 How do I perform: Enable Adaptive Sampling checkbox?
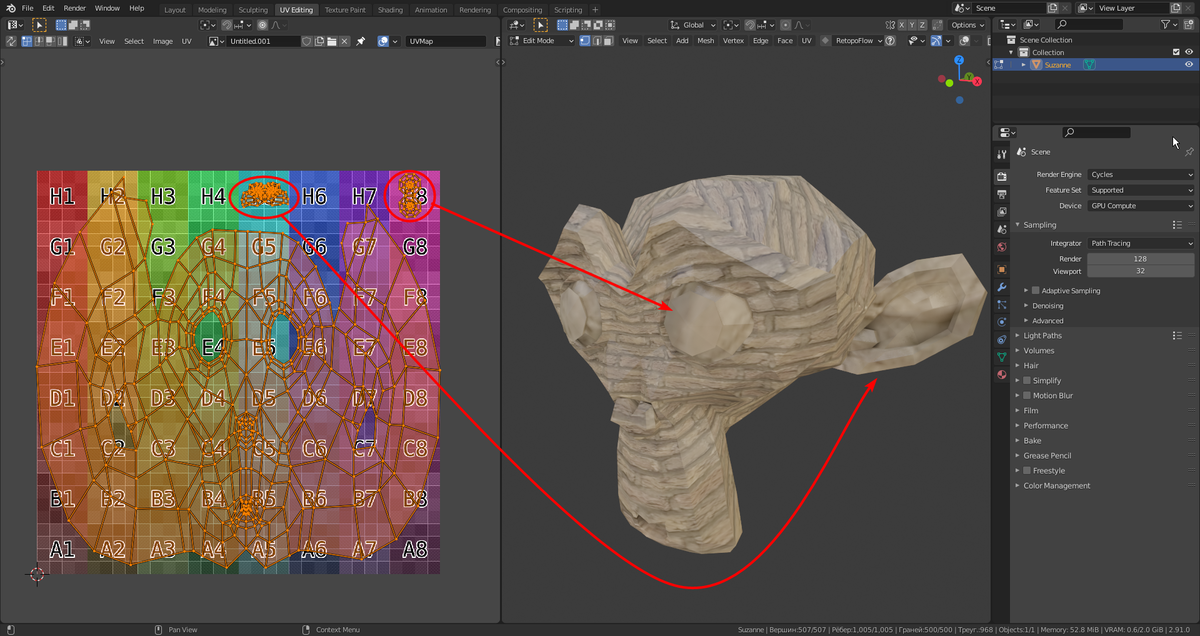[1035, 291]
